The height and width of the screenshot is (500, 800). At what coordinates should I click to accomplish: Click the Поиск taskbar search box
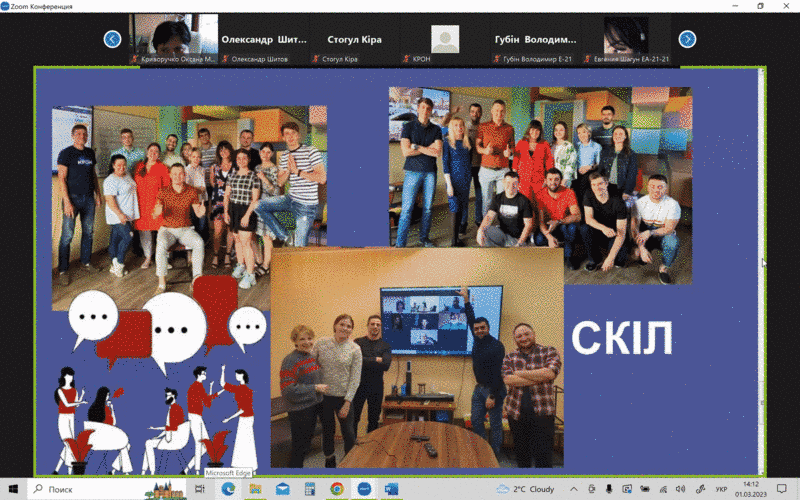pyautogui.click(x=90, y=489)
